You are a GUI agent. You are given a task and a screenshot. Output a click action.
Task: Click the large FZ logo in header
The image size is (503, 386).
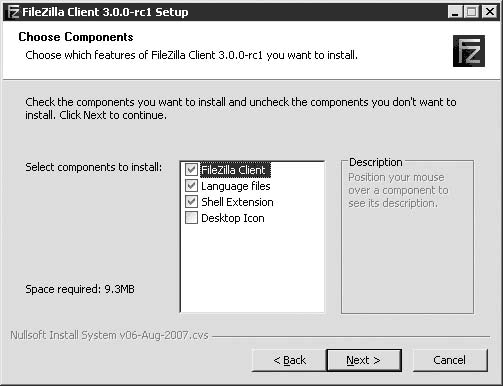click(x=469, y=51)
